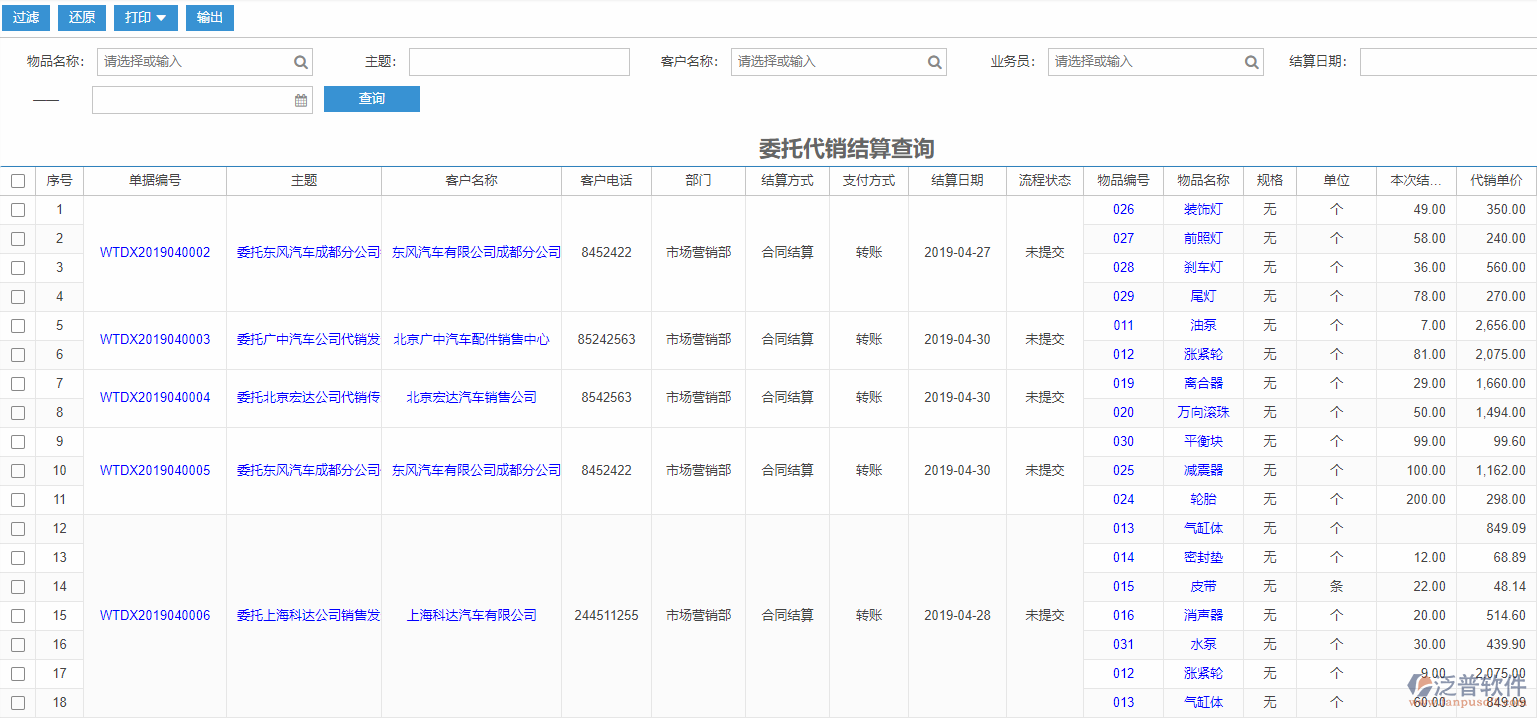
Task: Click the 过滤 button
Action: tap(25, 17)
